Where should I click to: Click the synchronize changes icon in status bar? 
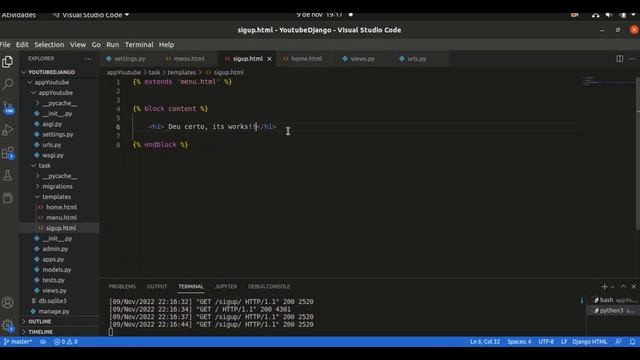tap(43, 342)
